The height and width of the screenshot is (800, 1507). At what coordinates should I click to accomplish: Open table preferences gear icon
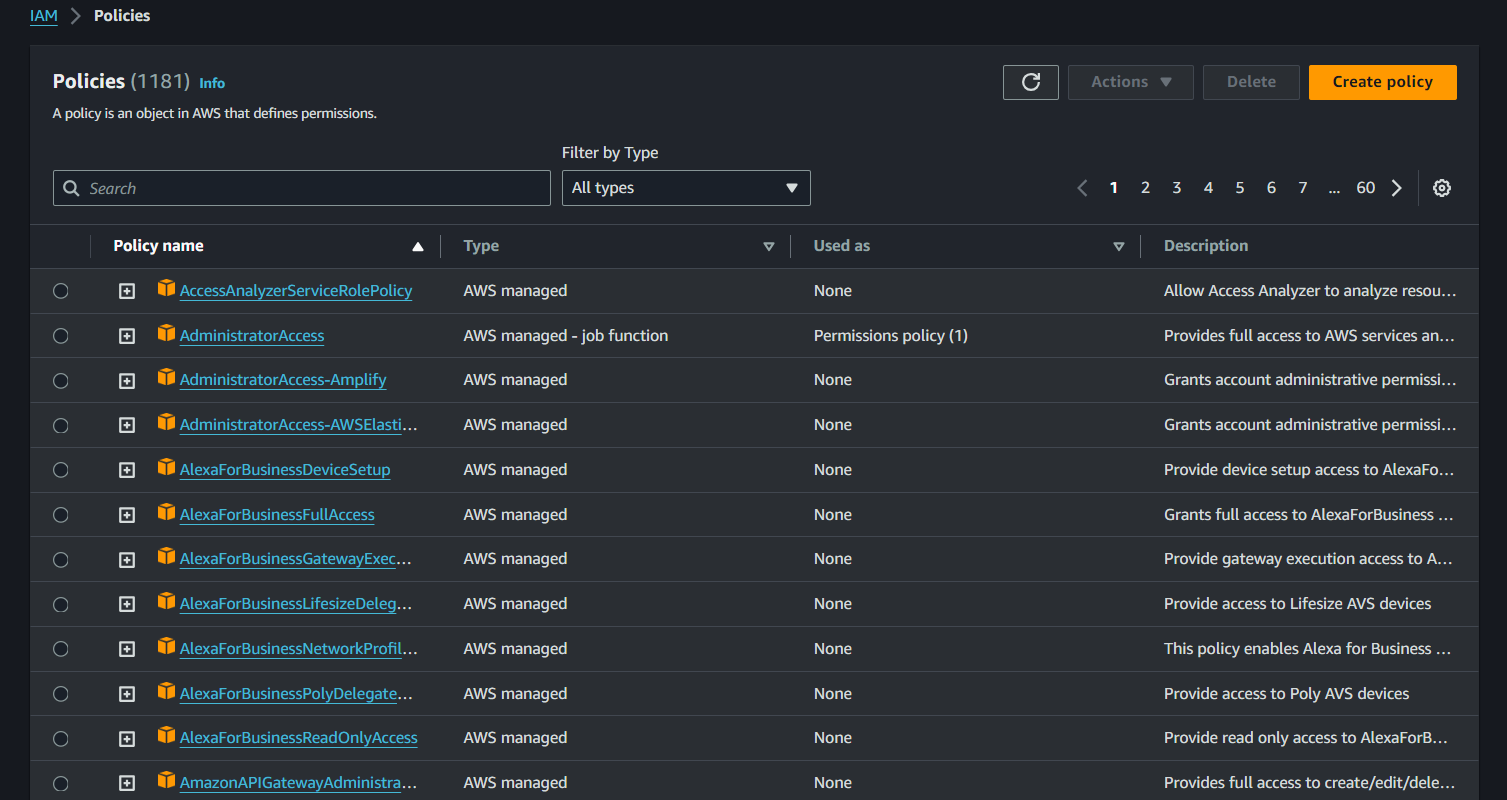[x=1442, y=188]
